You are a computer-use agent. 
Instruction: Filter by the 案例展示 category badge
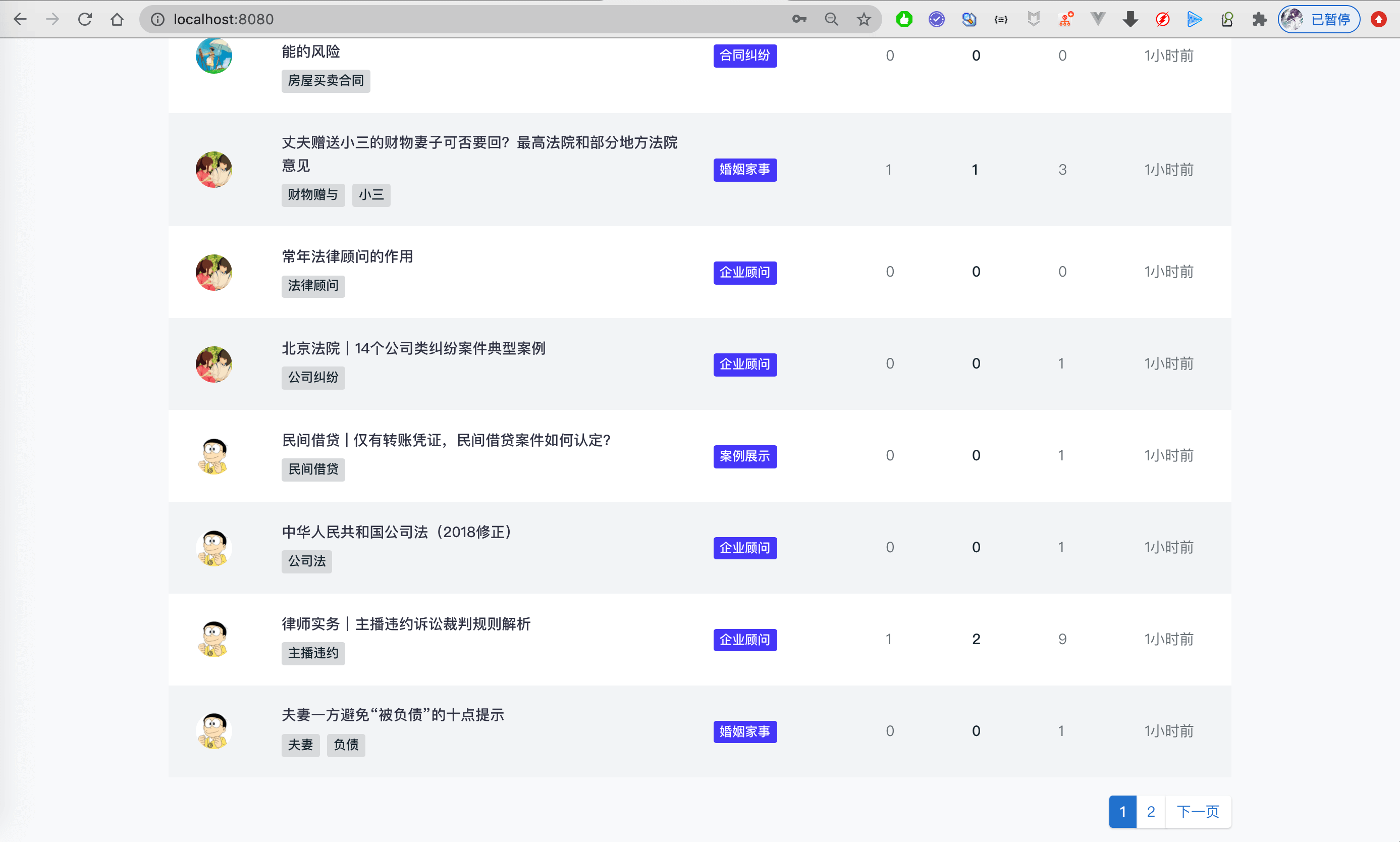pos(744,456)
